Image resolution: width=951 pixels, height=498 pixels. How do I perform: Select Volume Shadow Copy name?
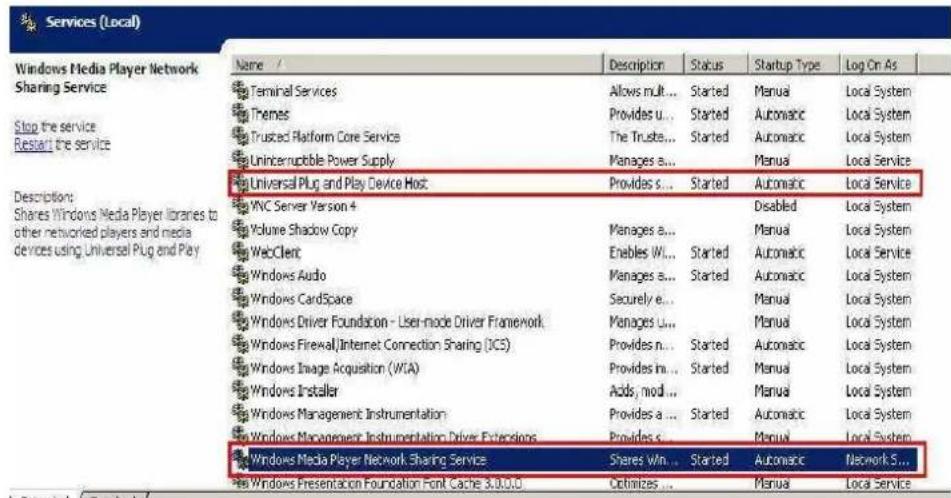(x=304, y=230)
